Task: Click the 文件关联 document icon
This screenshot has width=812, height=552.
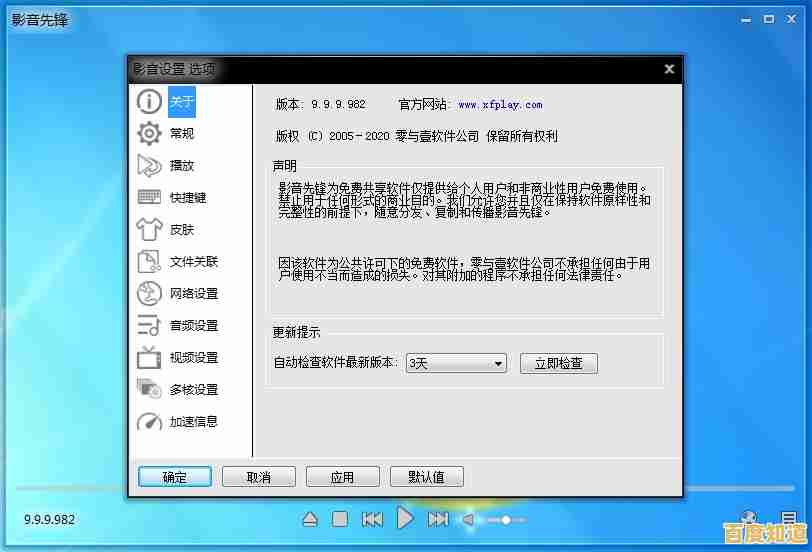Action: tap(149, 262)
